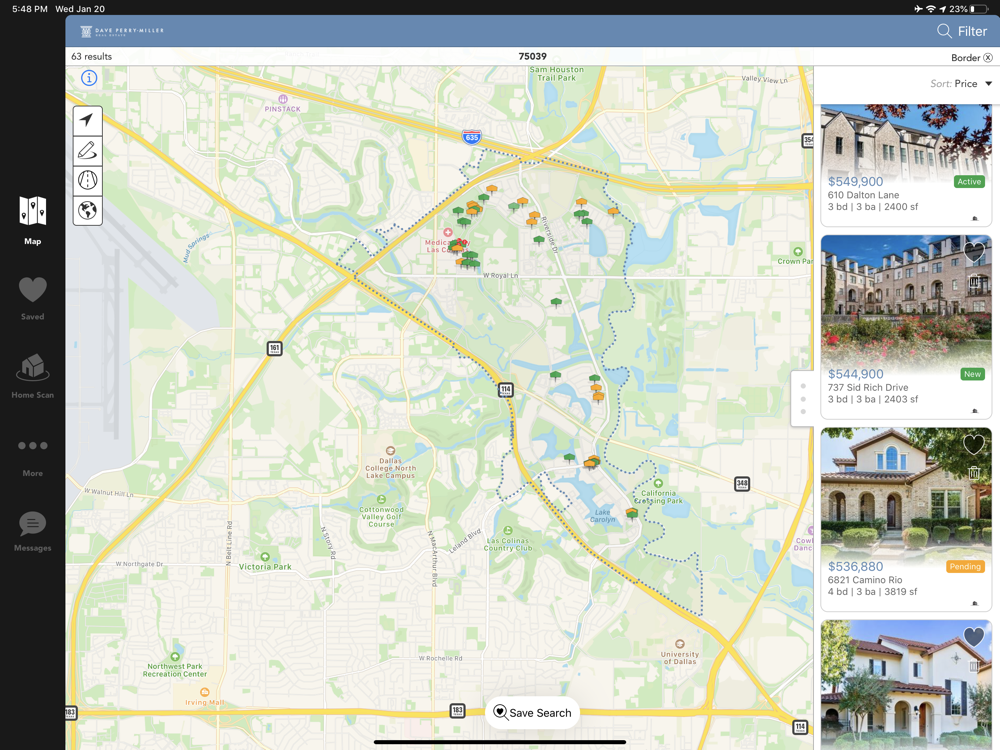Image resolution: width=1000 pixels, height=750 pixels.
Task: Open 6821 Camino Rio address
Action: [865, 580]
